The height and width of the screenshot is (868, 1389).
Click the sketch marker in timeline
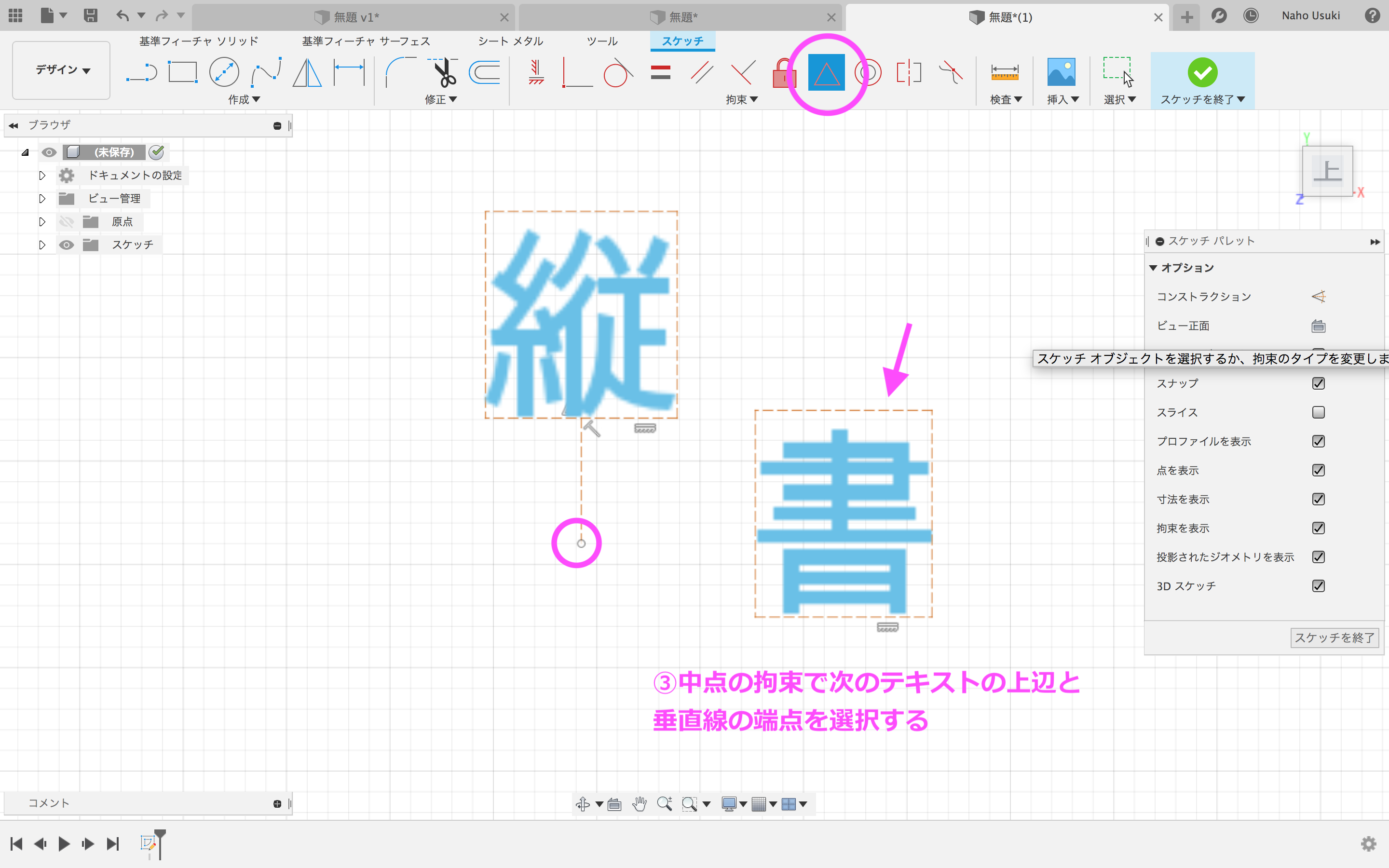148,843
